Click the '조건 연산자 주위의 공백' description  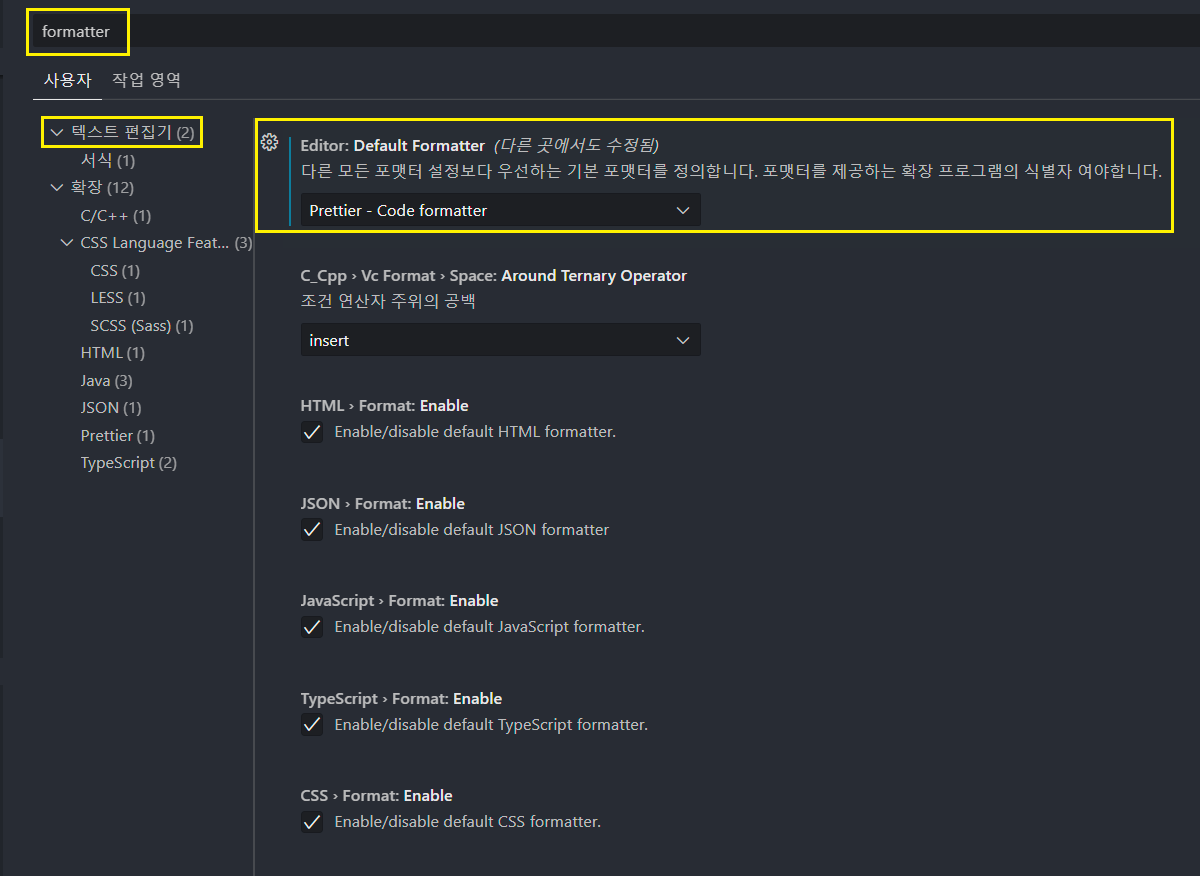[x=388, y=301]
